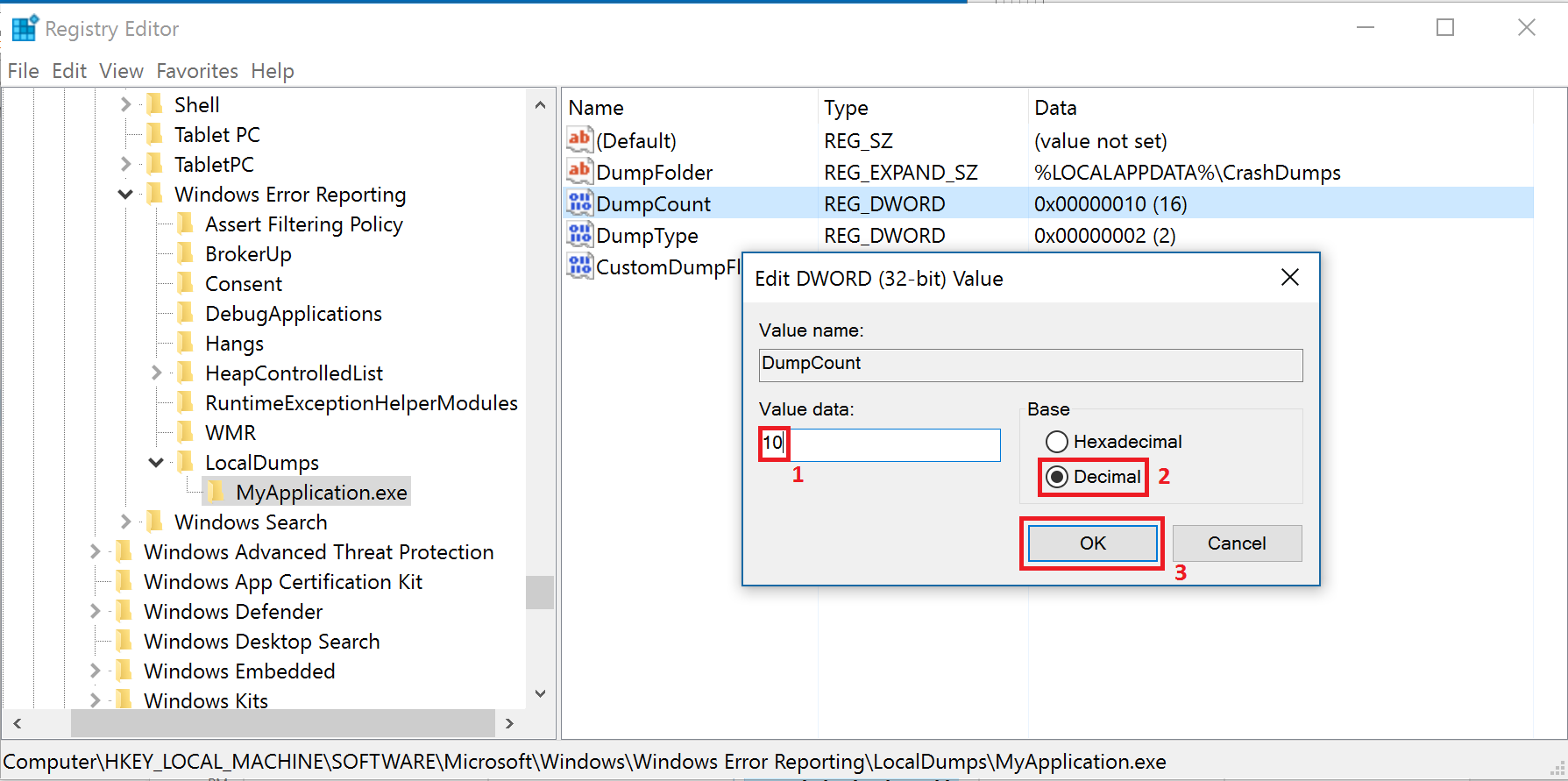Click the Value name field showing DumpCount
Image resolution: width=1568 pixels, height=781 pixels.
1031,366
